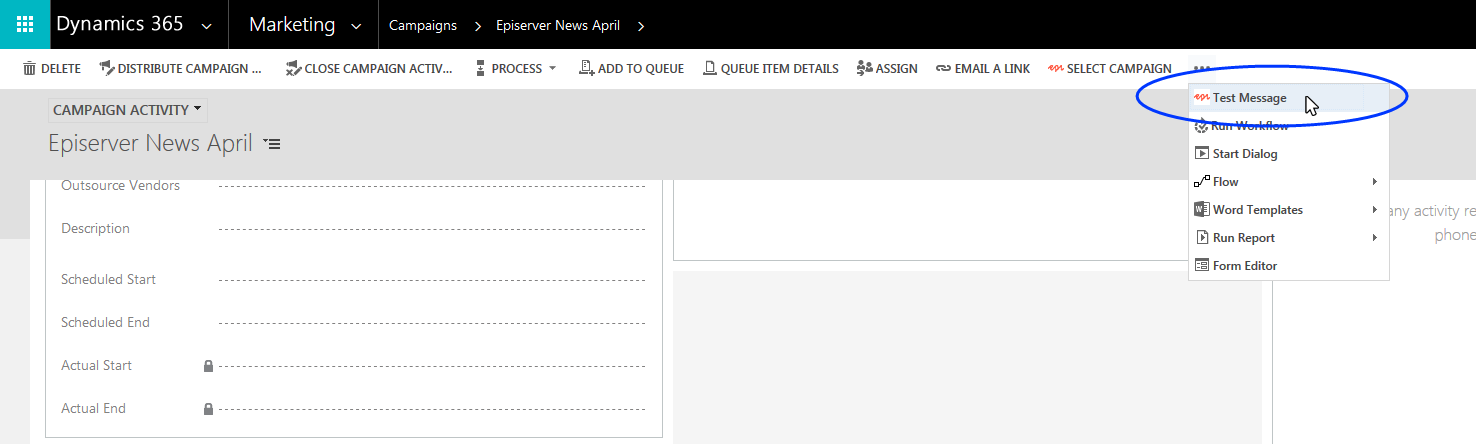Select Run Workflow in the menu
This screenshot has width=1476, height=444.
(1250, 126)
